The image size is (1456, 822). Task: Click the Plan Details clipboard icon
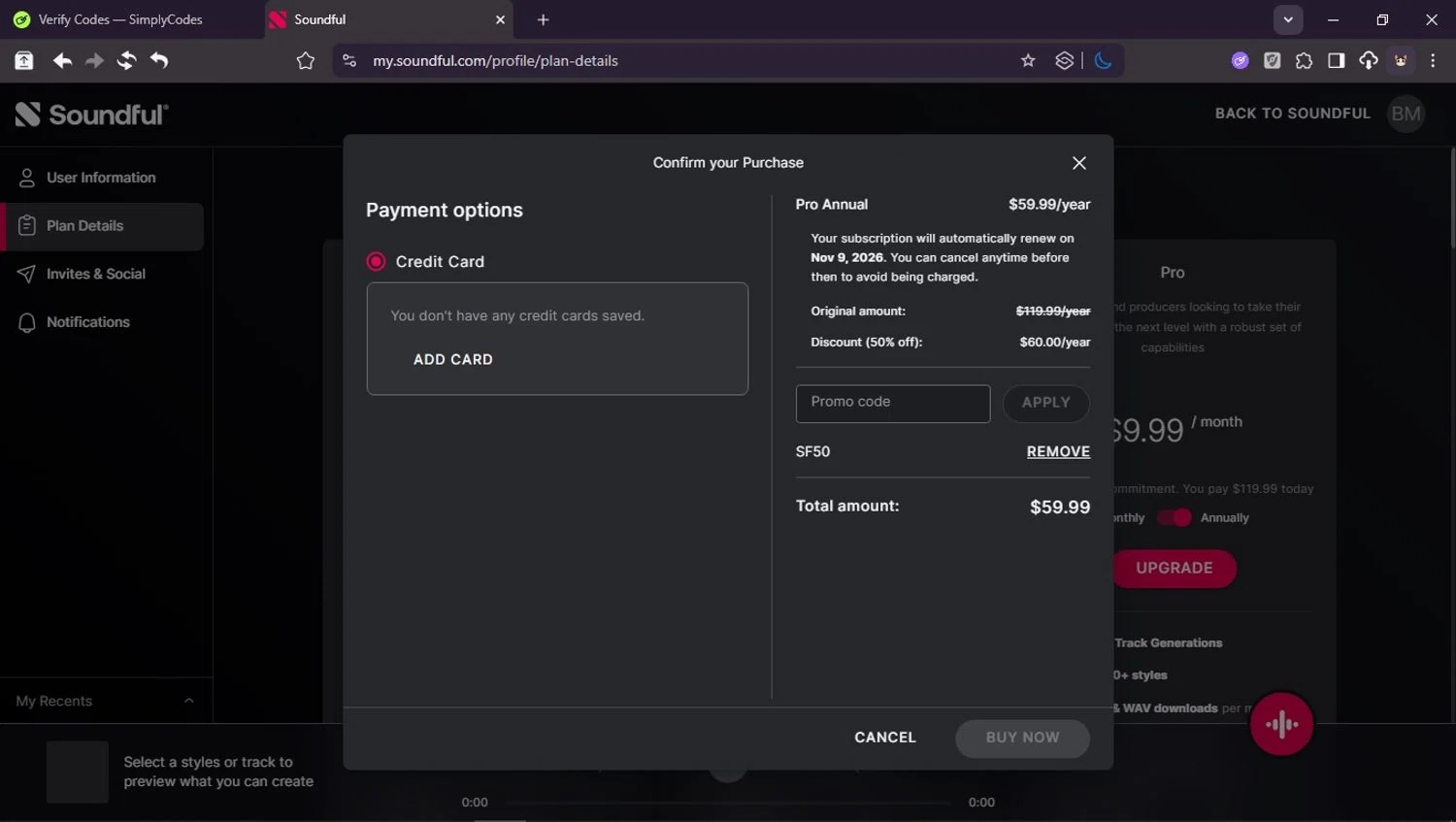coord(27,226)
